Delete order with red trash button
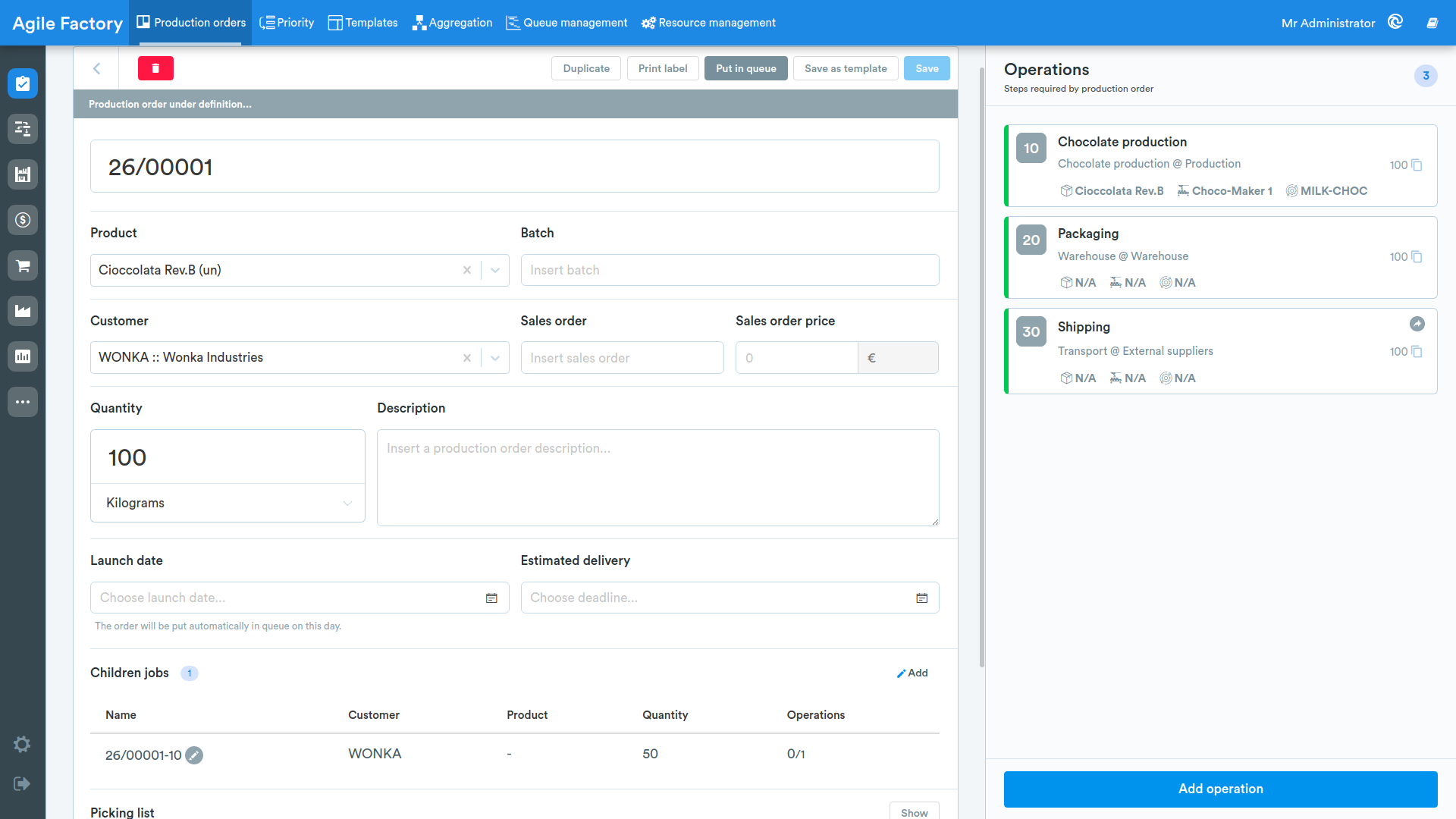 point(155,68)
